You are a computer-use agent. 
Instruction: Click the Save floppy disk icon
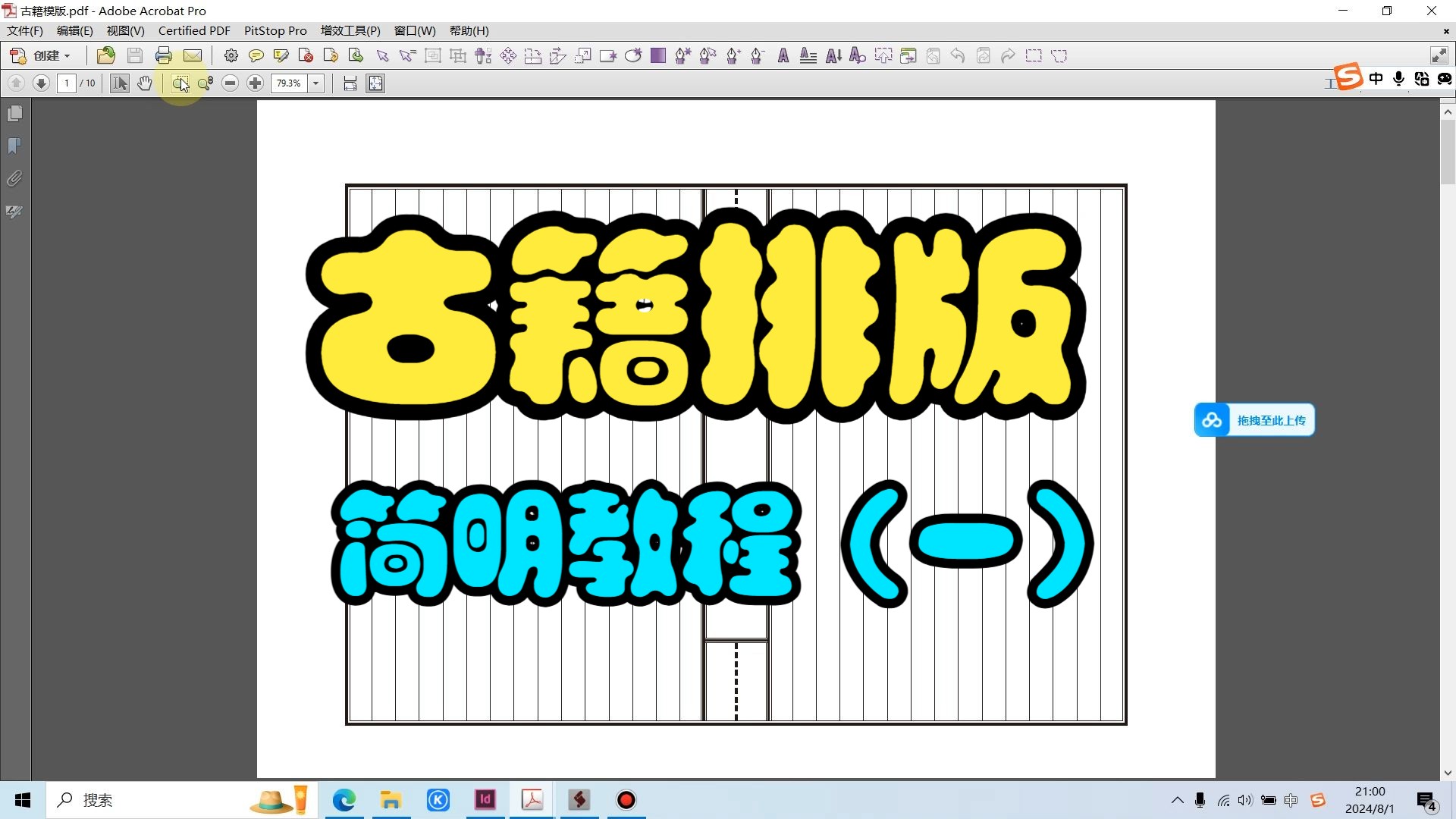pos(135,55)
